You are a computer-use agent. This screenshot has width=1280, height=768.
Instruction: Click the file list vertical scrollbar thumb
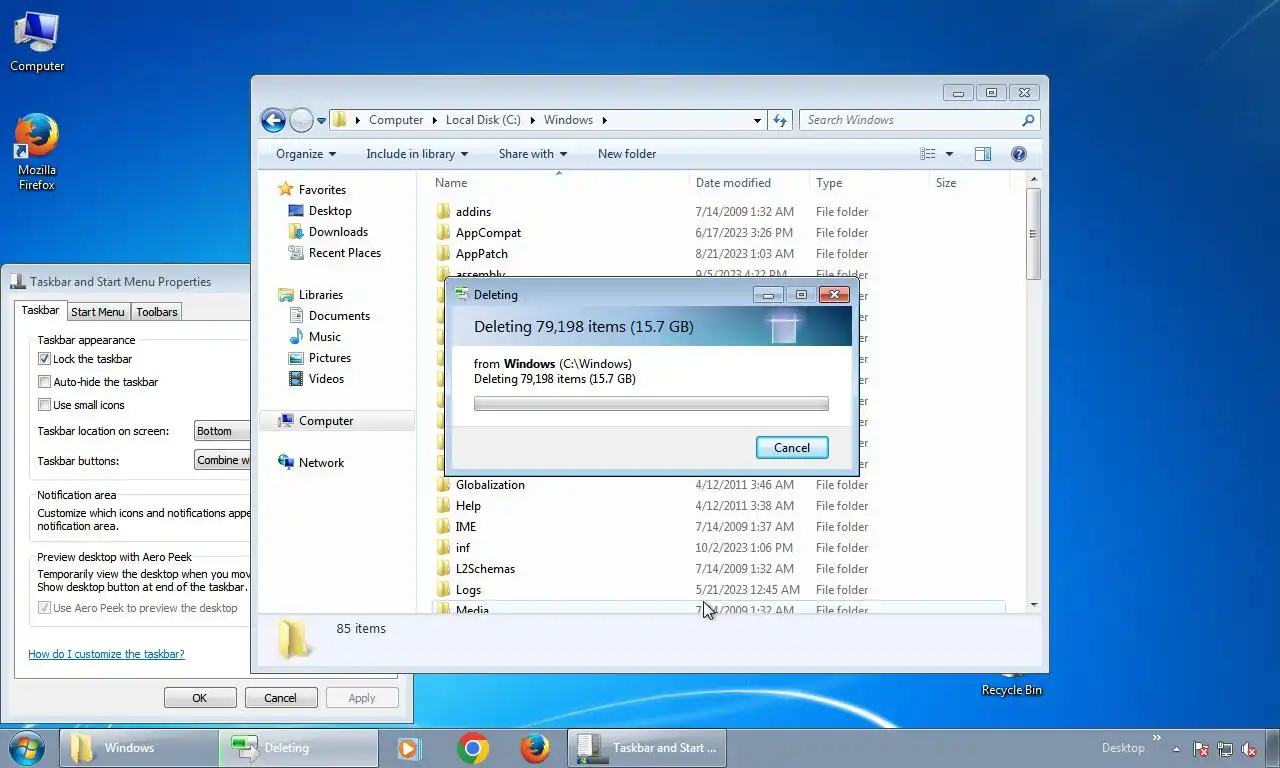click(x=1033, y=234)
